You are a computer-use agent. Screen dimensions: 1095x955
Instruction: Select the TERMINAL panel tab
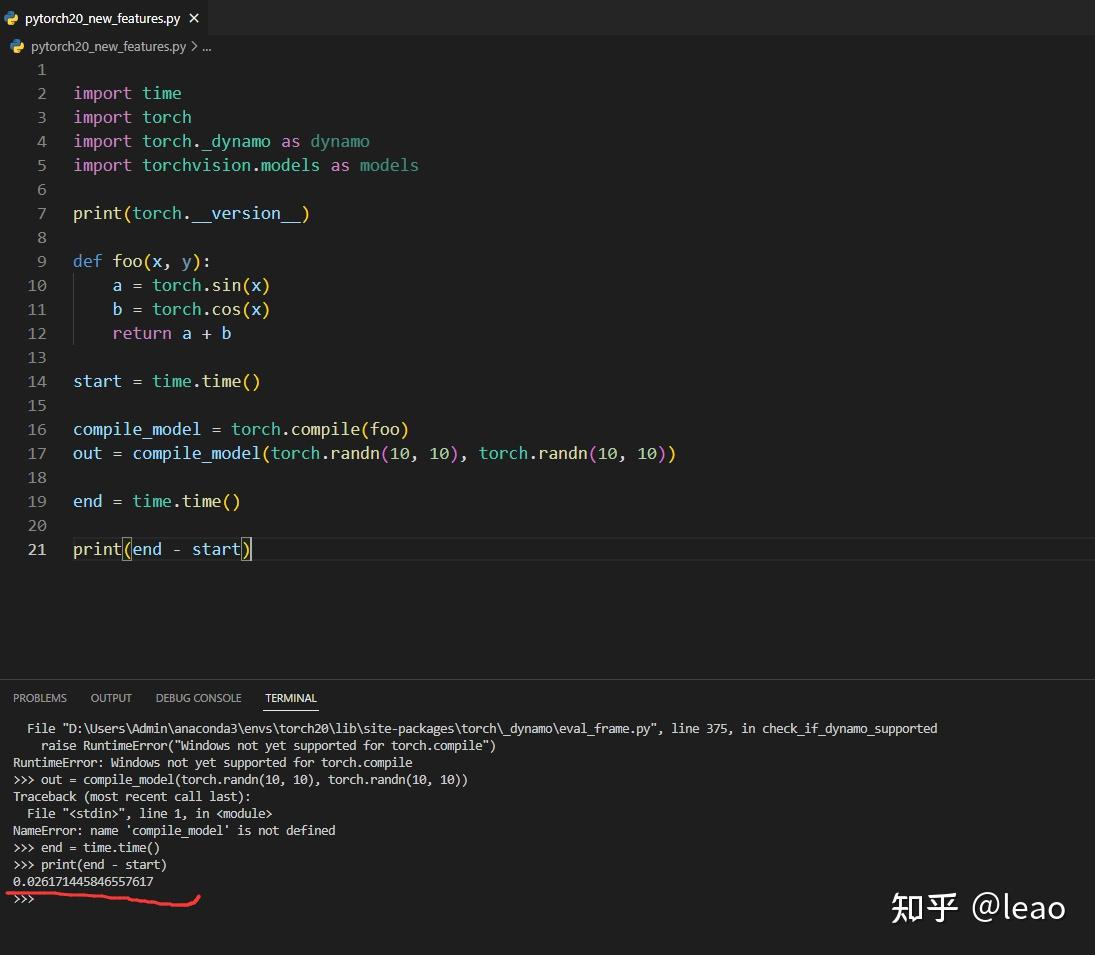click(x=290, y=698)
